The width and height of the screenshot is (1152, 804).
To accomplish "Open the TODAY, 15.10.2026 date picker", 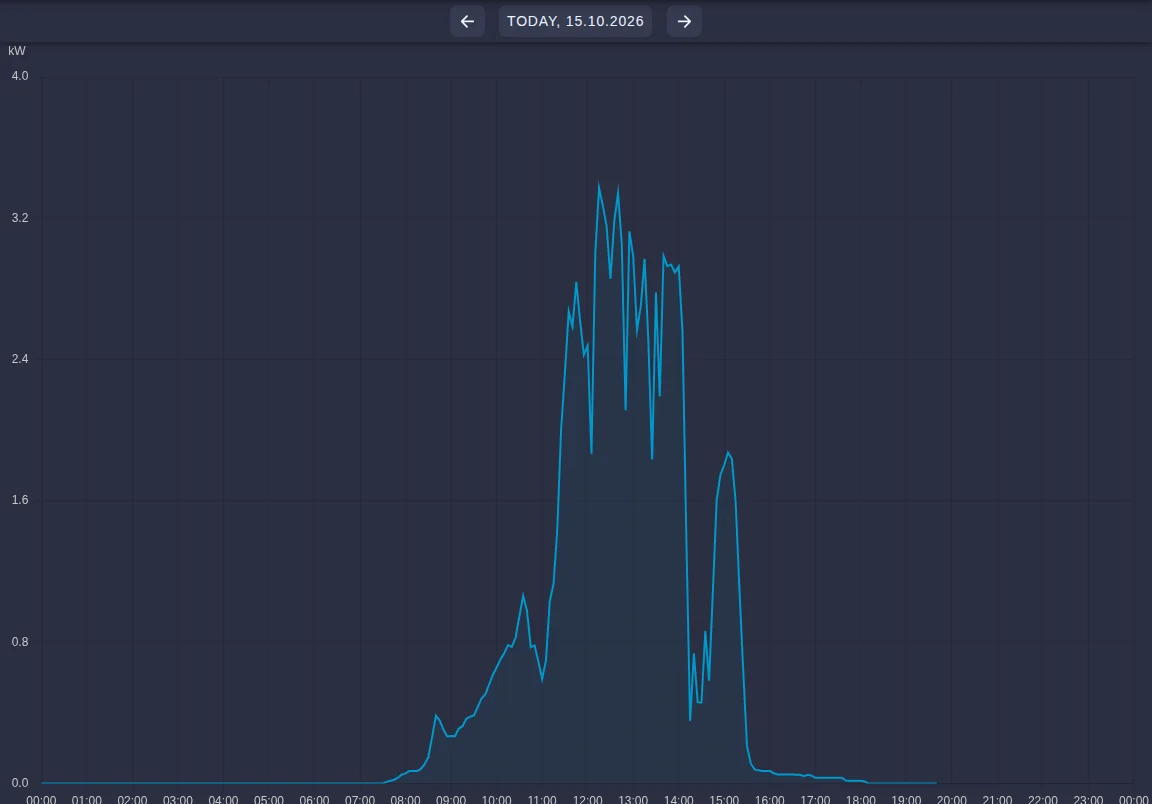I will click(x=575, y=21).
